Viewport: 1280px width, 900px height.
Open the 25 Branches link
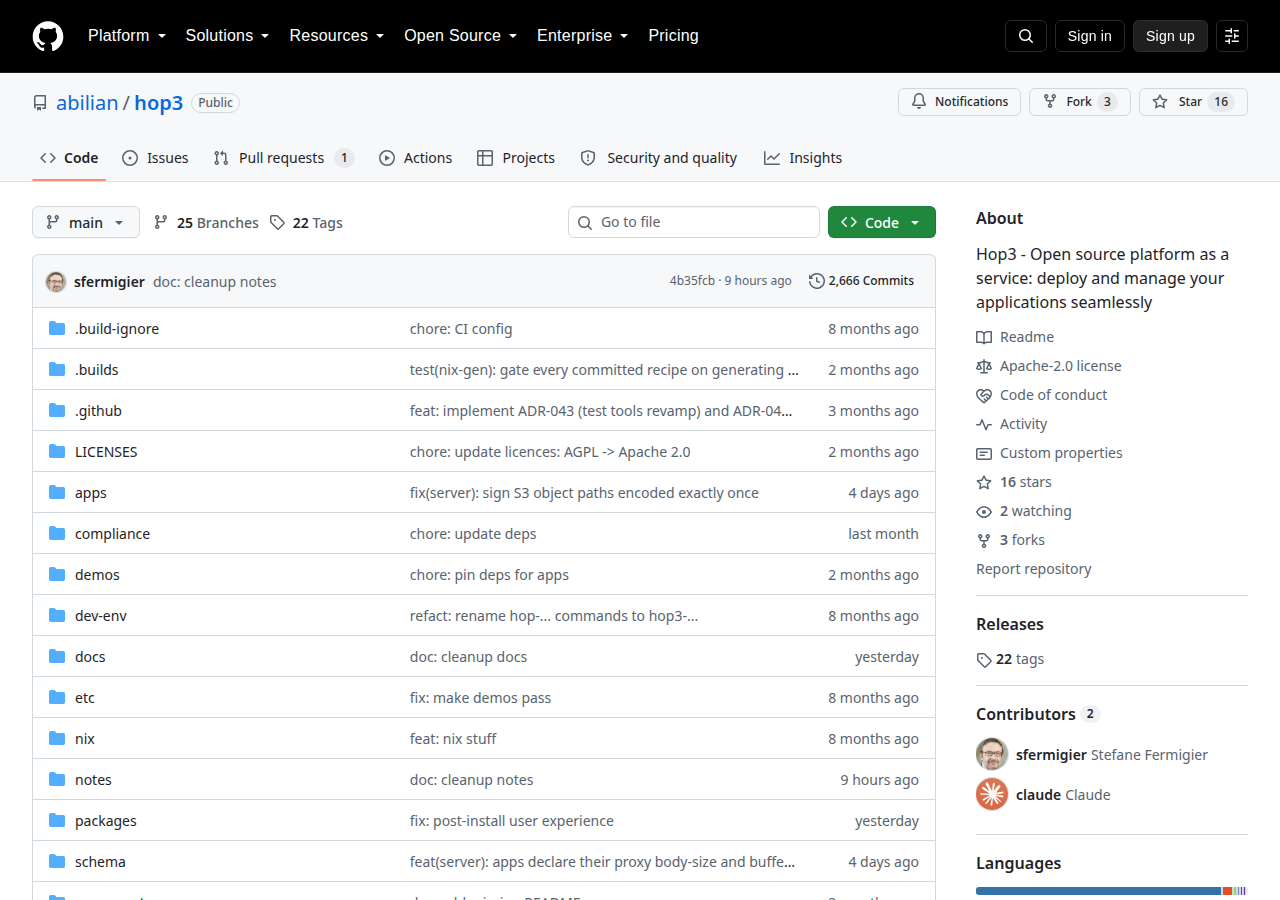point(206,223)
